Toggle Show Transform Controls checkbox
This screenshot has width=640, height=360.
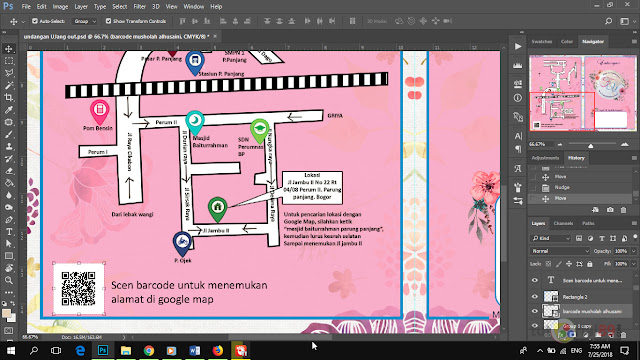tap(108, 21)
